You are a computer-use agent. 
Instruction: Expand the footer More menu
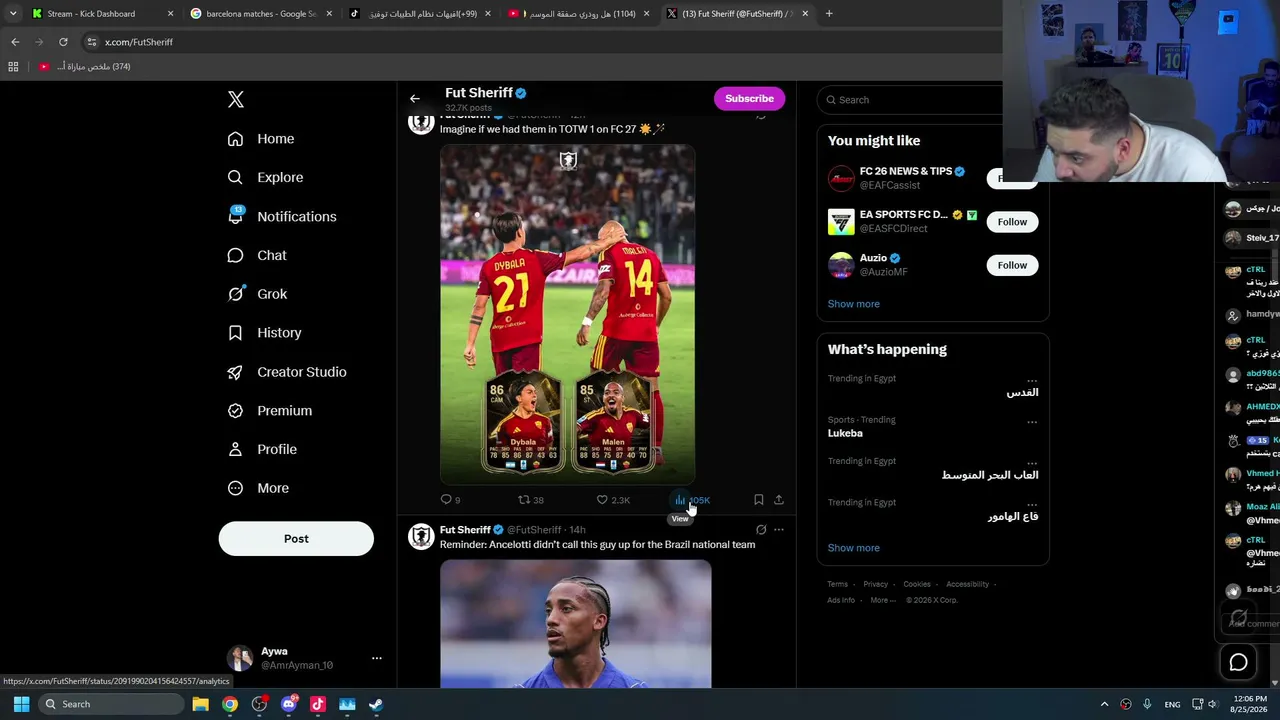(x=883, y=600)
